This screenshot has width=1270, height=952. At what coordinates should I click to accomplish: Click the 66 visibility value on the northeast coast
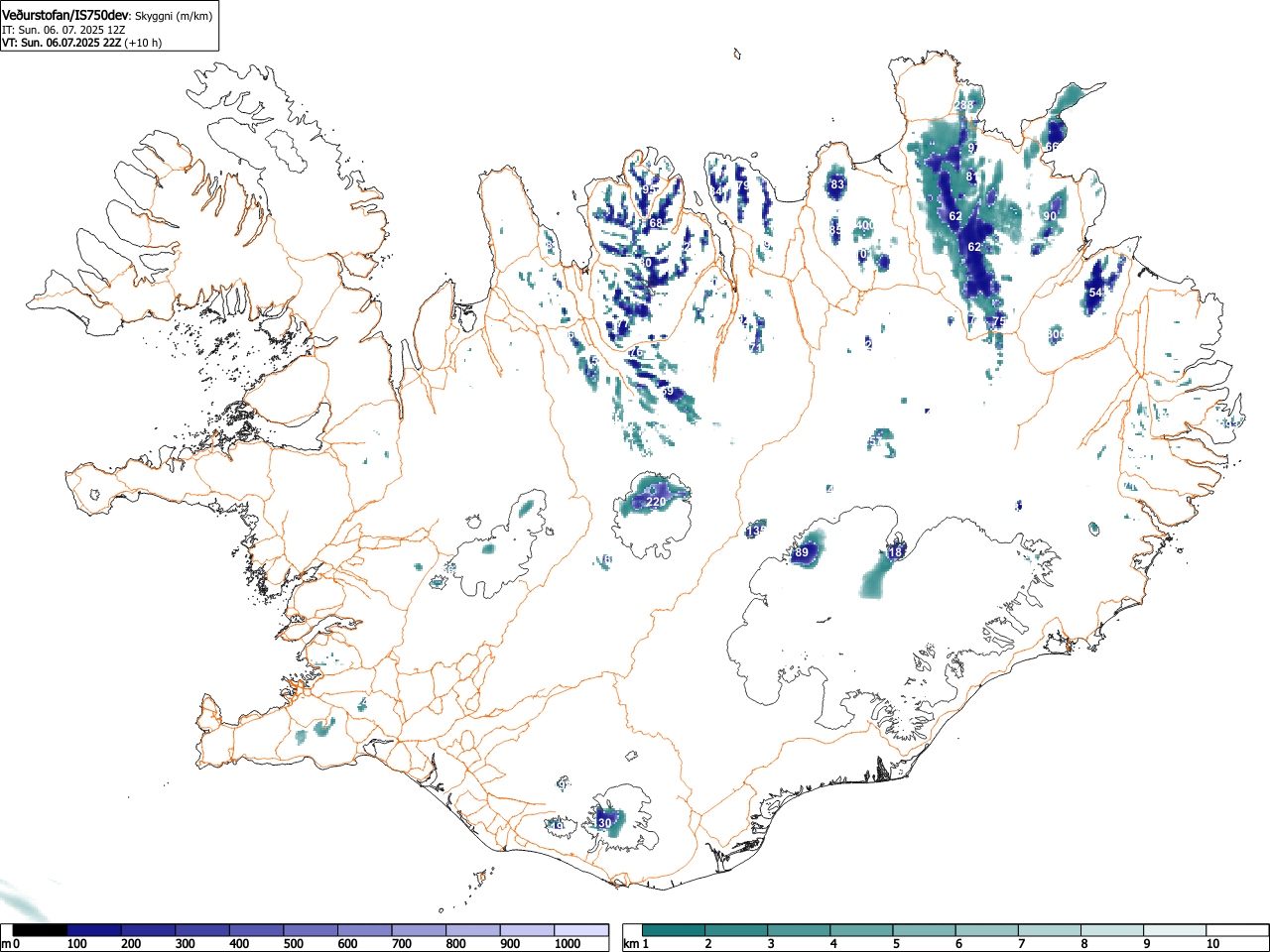1052,147
